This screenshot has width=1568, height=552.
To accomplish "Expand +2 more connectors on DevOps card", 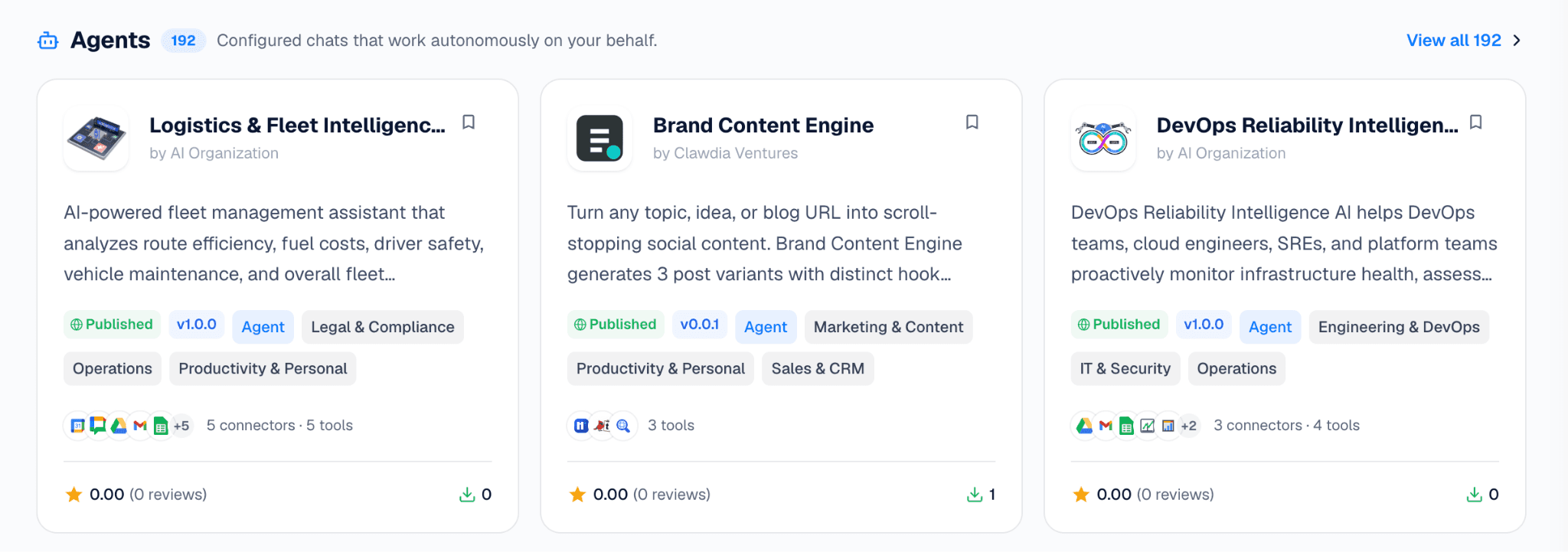I will coord(1188,426).
